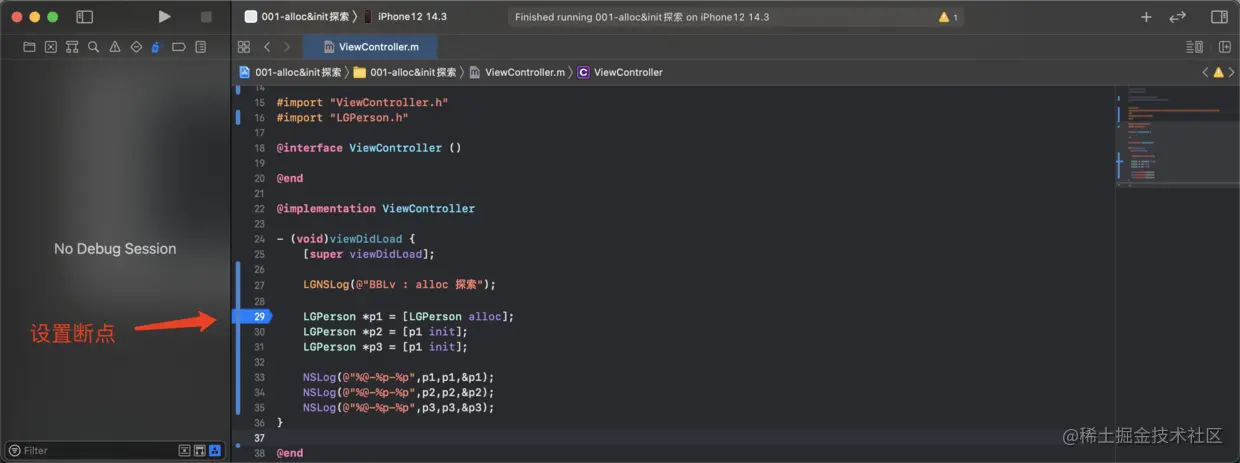Click 'LGPerson *p3 = [p1 init];' line

(x=385, y=347)
